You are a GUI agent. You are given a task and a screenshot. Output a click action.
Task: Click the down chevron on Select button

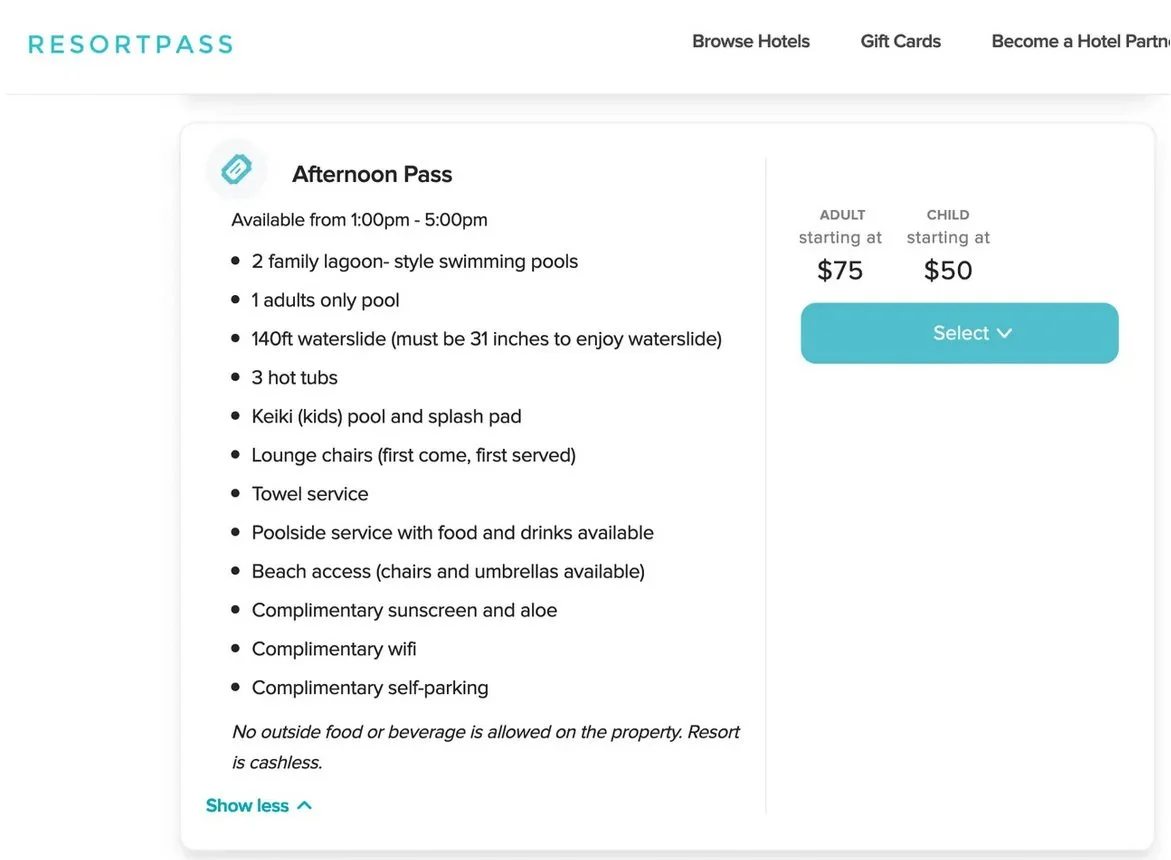click(1005, 333)
